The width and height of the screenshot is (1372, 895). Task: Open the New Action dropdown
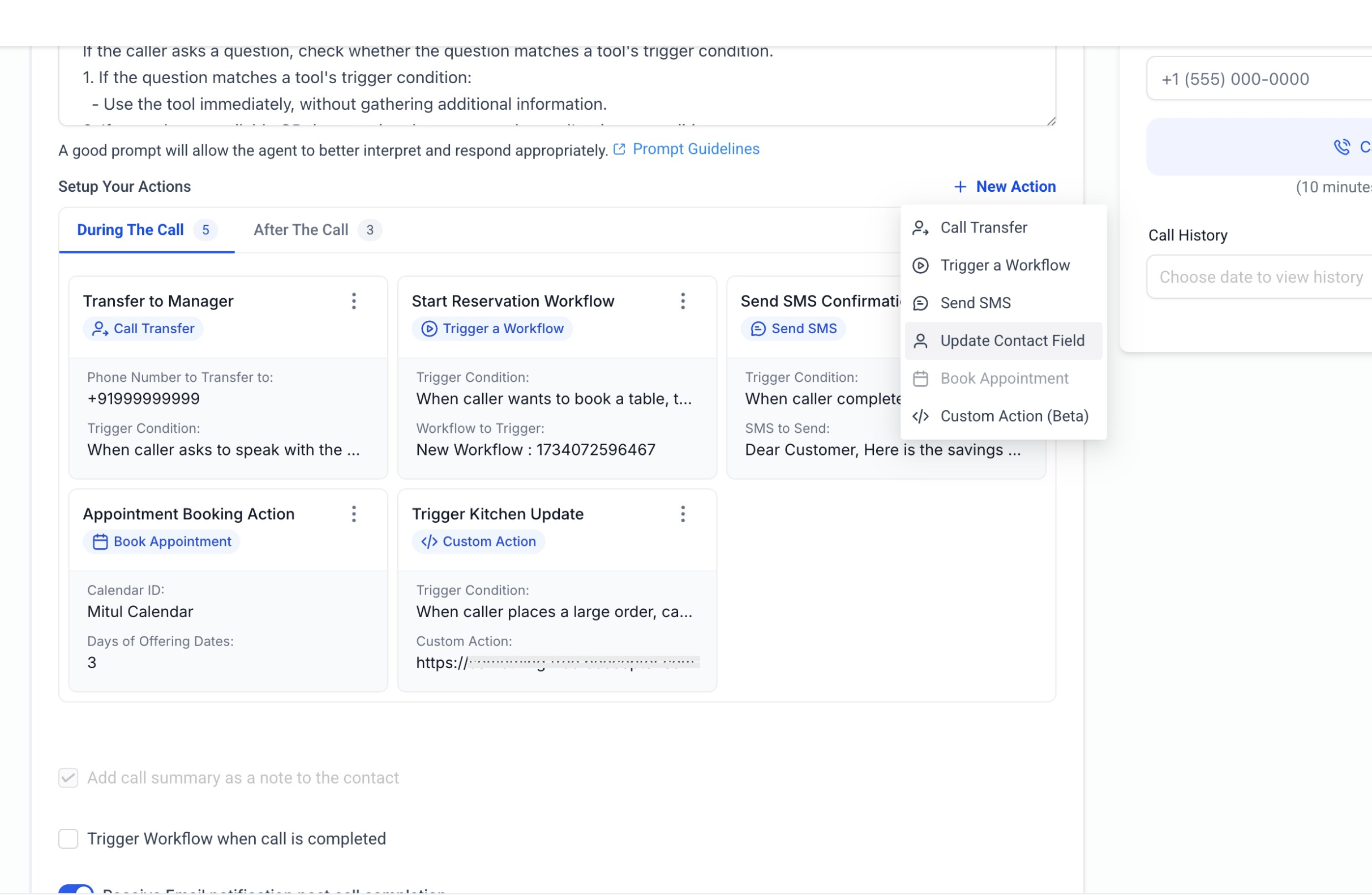tap(1005, 187)
